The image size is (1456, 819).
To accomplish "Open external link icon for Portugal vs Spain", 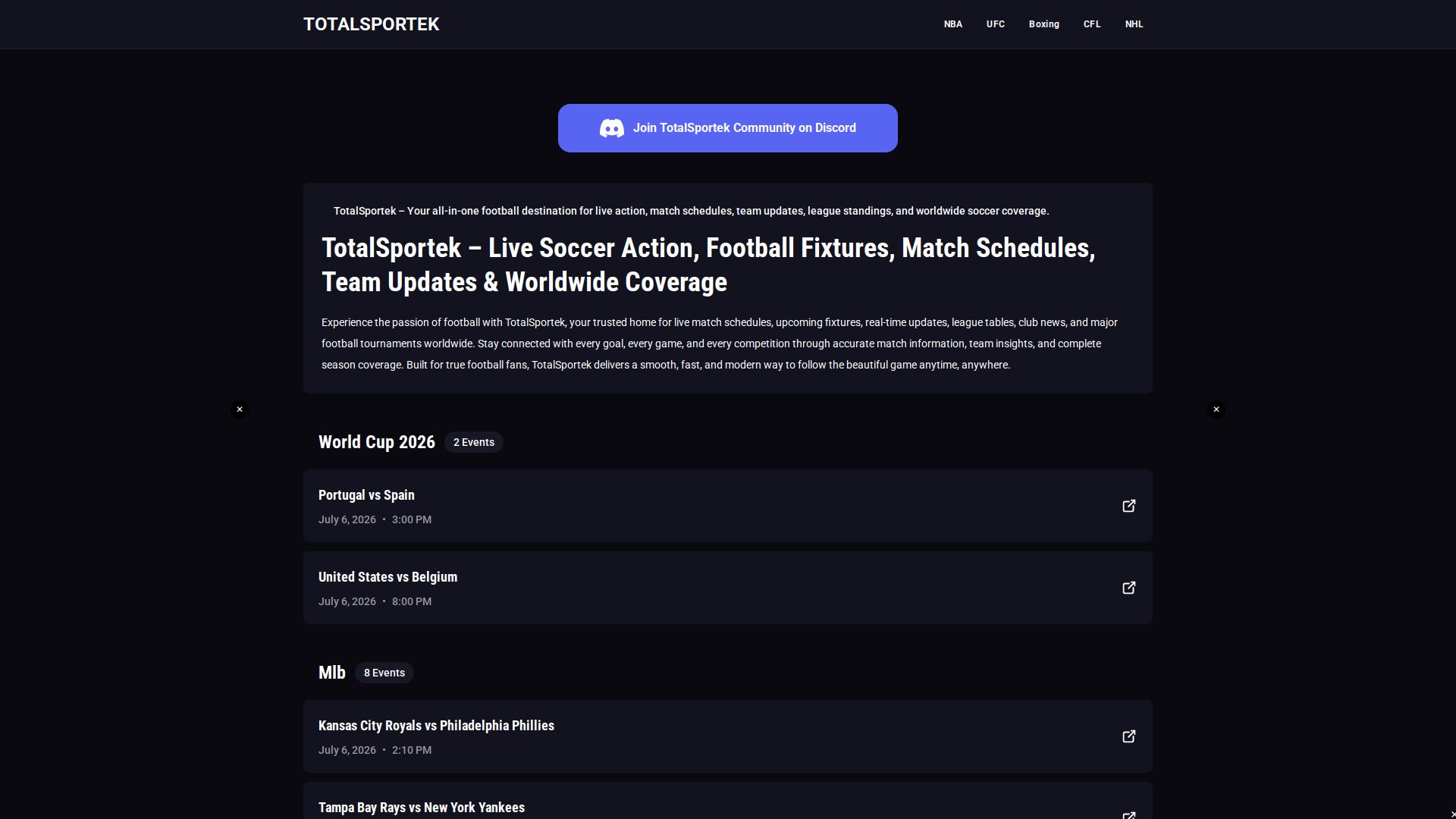I will [x=1128, y=506].
